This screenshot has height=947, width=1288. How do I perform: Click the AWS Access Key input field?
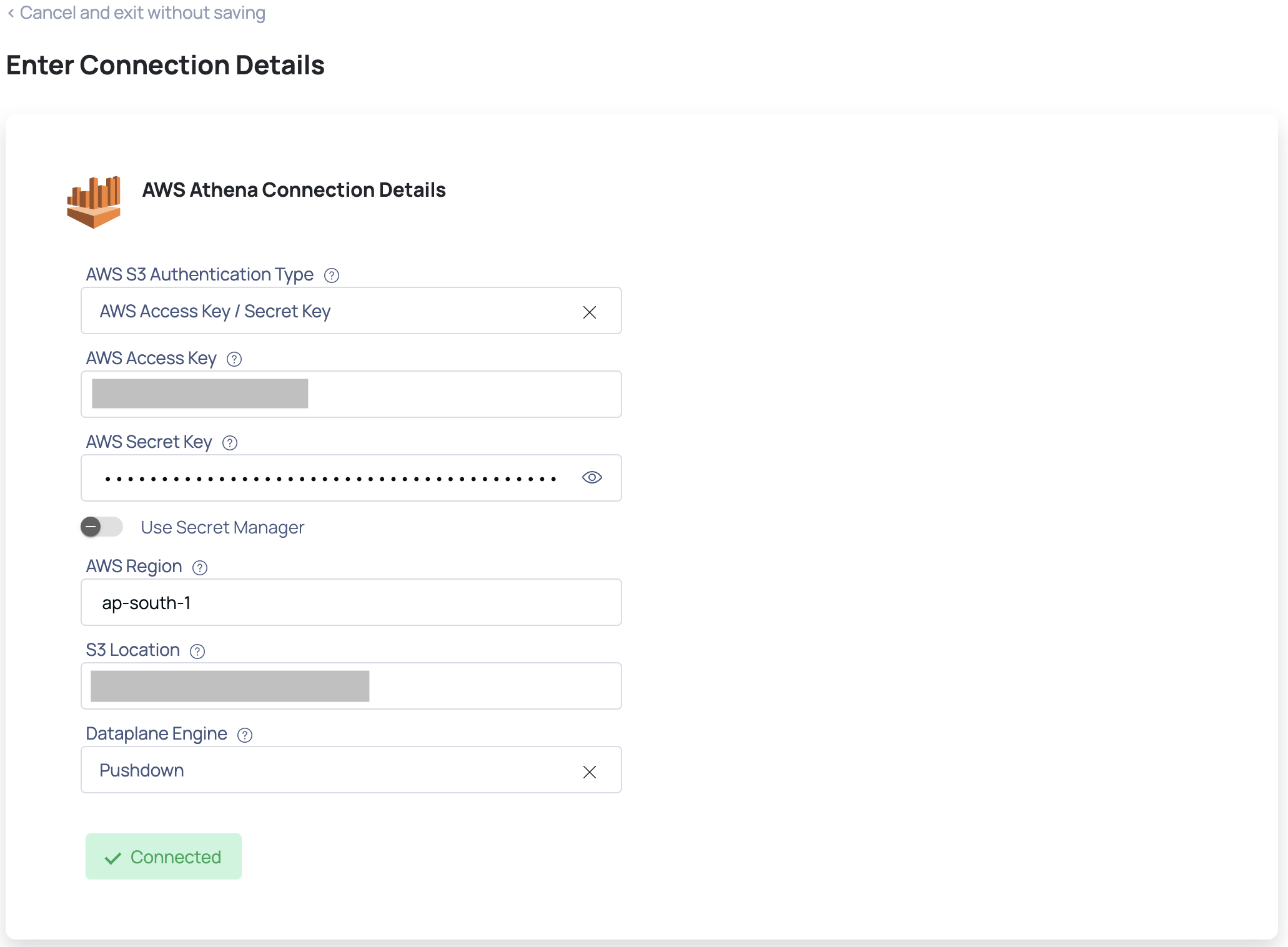coord(351,394)
